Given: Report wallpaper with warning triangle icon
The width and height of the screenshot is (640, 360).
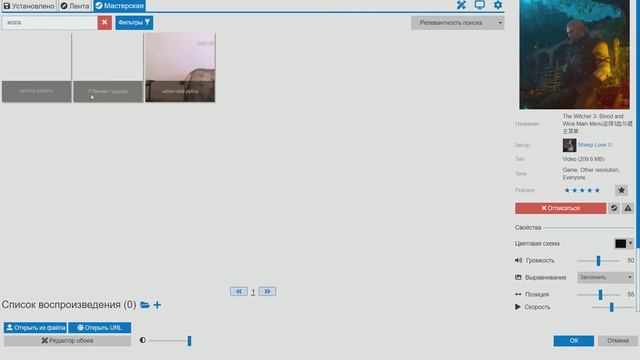Looking at the screenshot, I should click(628, 208).
